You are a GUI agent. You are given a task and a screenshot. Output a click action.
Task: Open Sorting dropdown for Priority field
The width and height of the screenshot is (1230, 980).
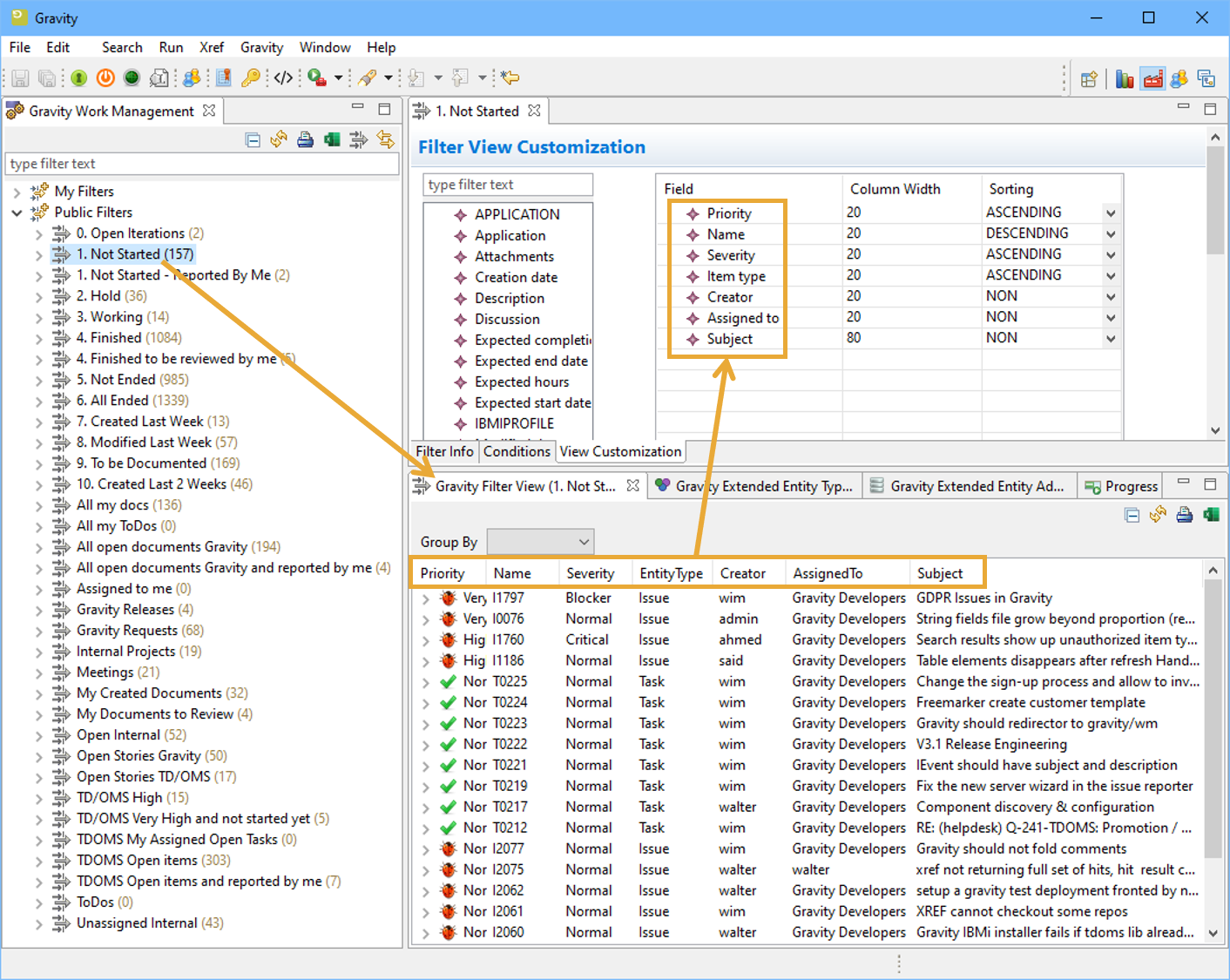[x=1111, y=213]
